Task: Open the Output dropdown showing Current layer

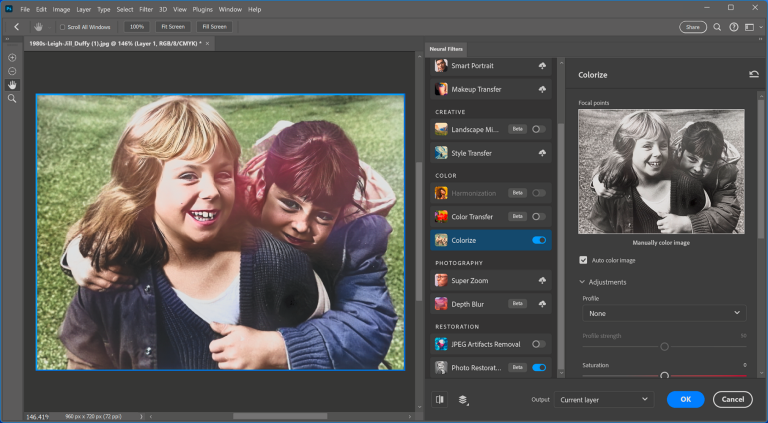Action: click(604, 399)
